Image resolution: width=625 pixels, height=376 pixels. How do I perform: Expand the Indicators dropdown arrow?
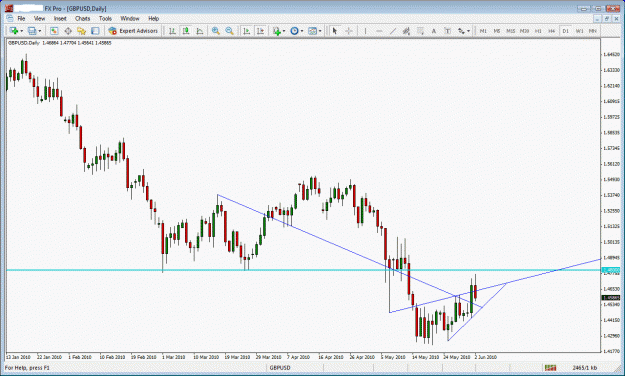284,31
